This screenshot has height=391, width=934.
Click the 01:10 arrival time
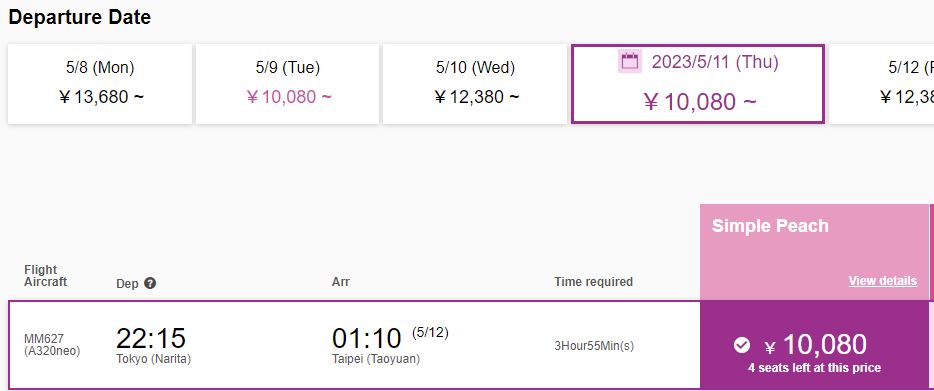[366, 339]
